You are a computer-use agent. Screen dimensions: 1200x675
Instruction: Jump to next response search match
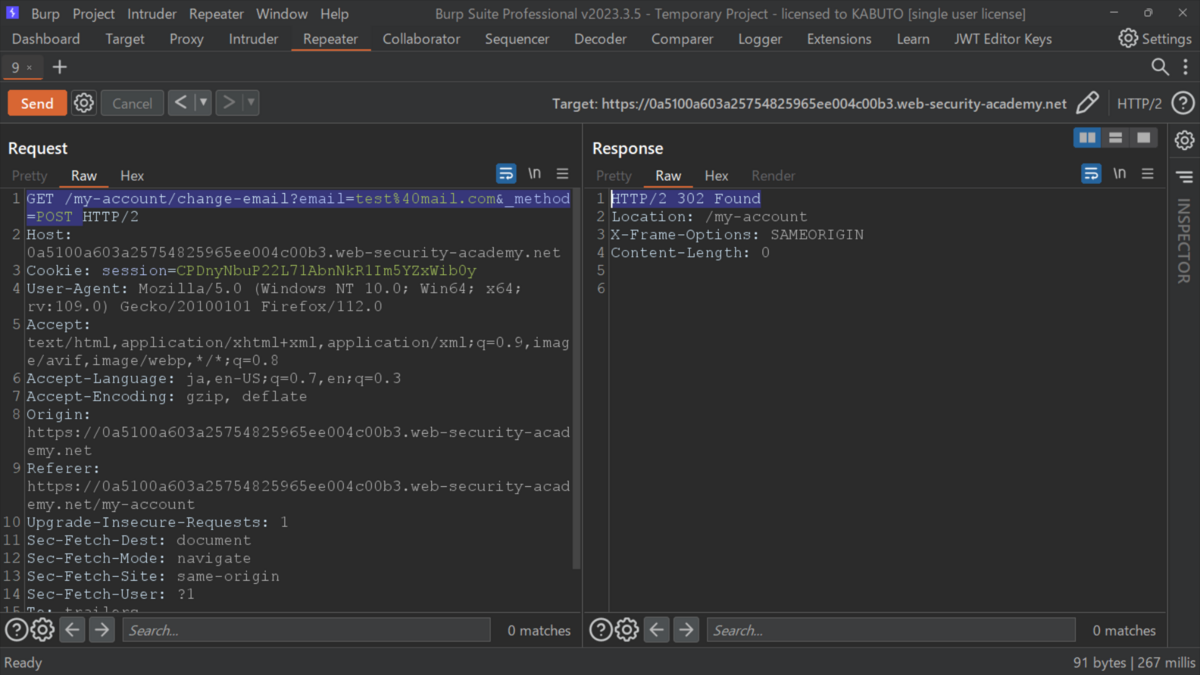coord(686,630)
